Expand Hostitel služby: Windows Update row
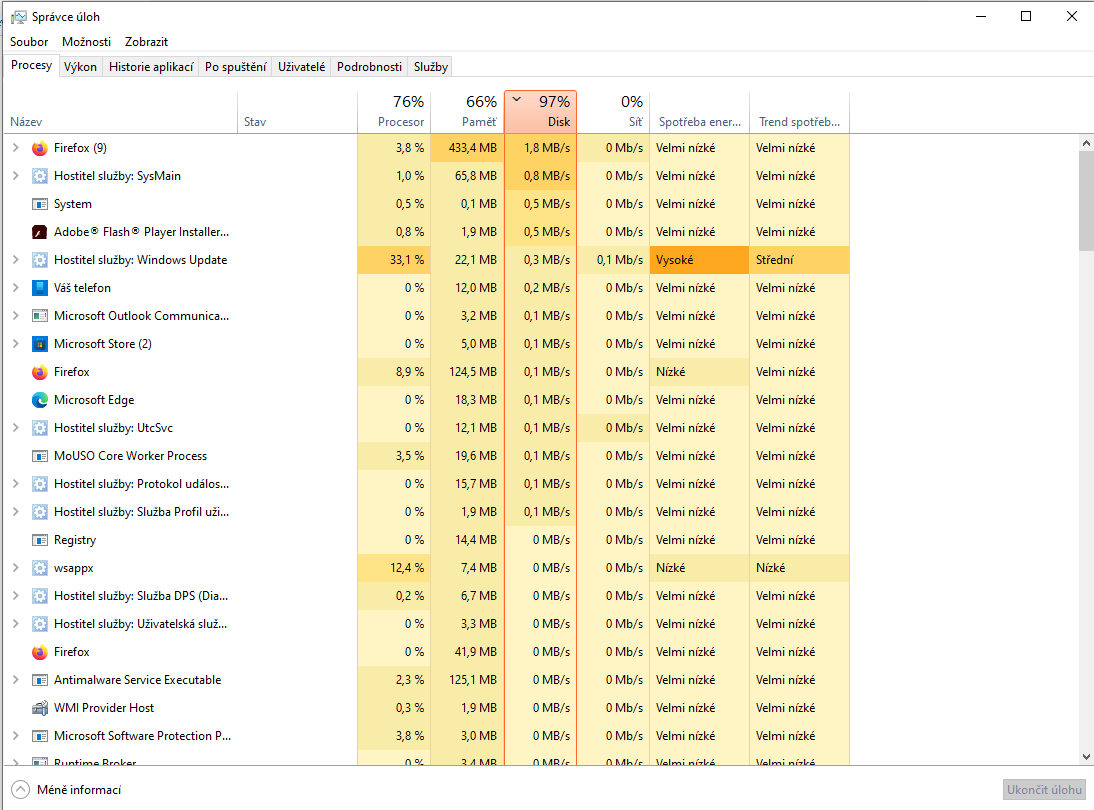The image size is (1094, 810). 15,260
